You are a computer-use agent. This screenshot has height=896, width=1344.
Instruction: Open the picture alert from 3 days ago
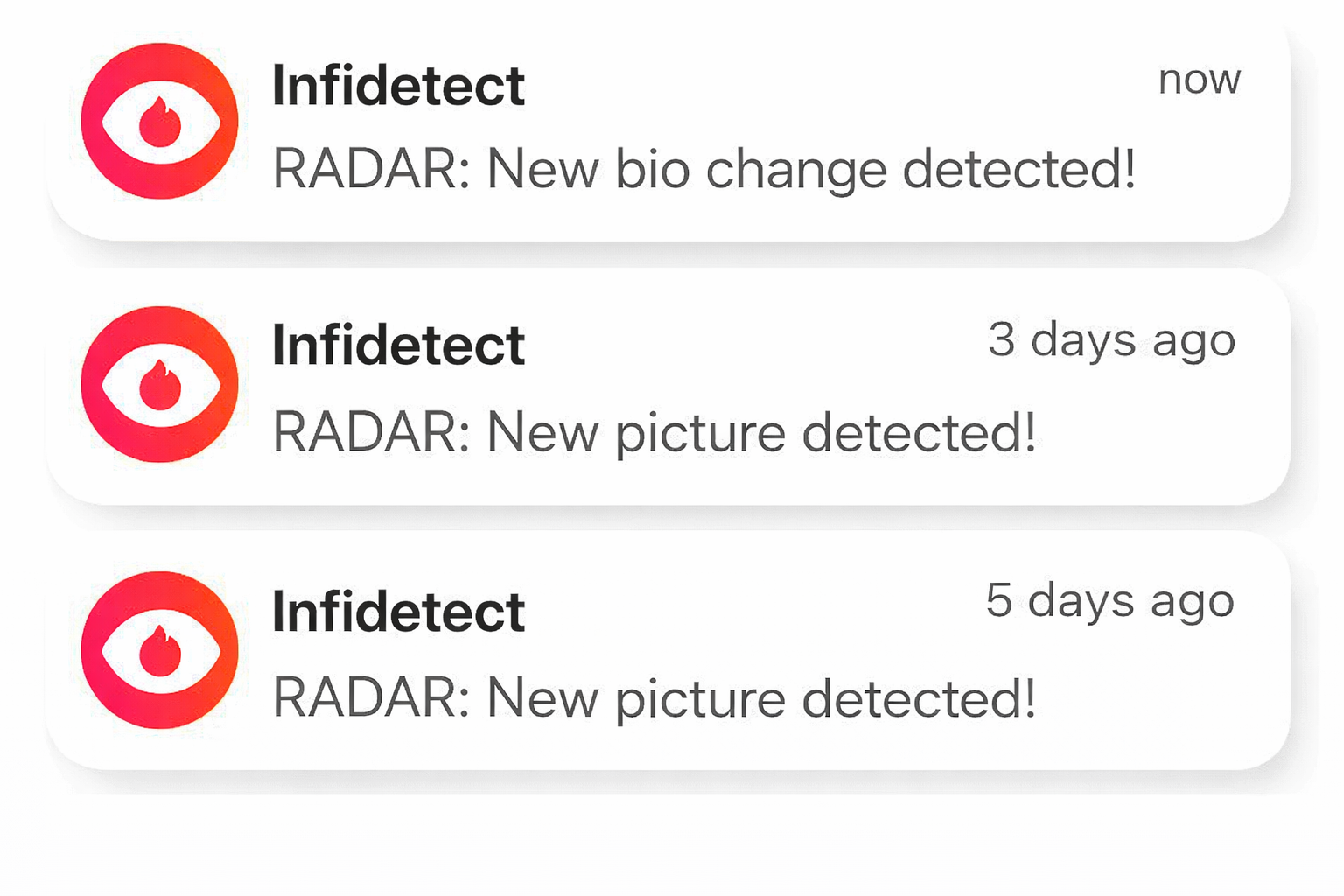tap(654, 432)
